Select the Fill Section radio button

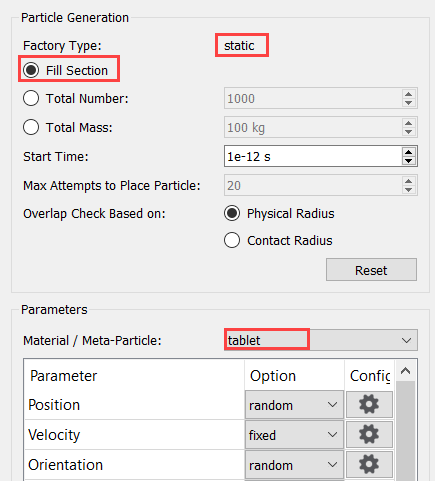click(x=31, y=70)
